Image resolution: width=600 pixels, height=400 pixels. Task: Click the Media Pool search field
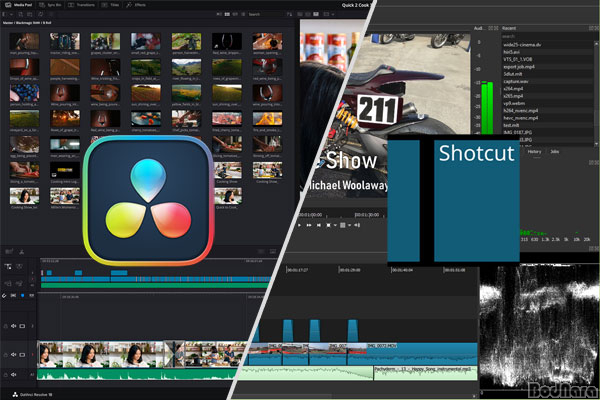tap(264, 14)
